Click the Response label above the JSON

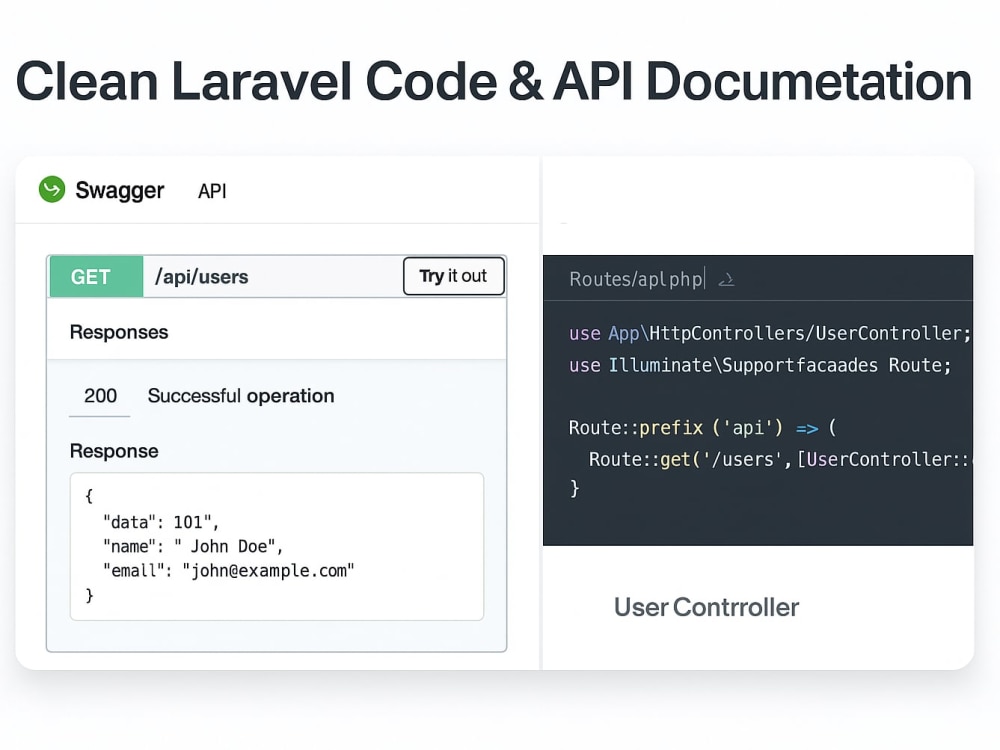pos(114,451)
